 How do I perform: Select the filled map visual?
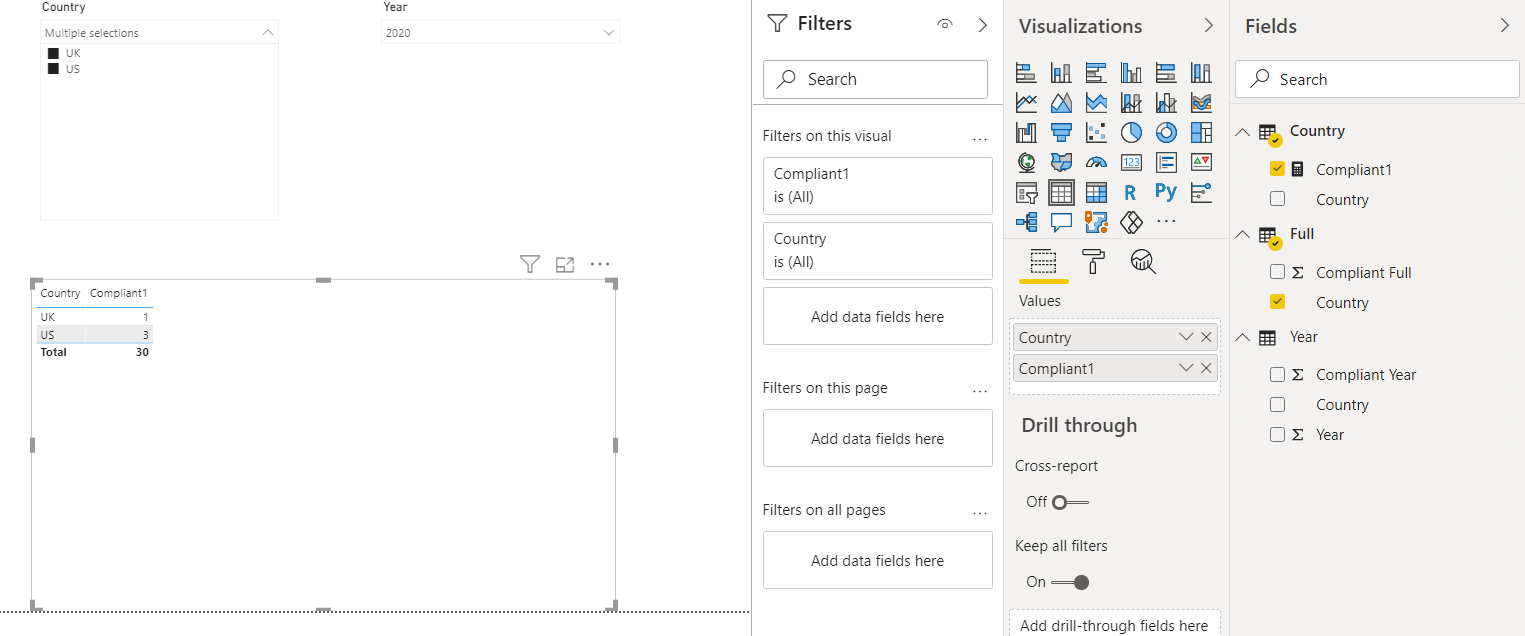click(1061, 162)
